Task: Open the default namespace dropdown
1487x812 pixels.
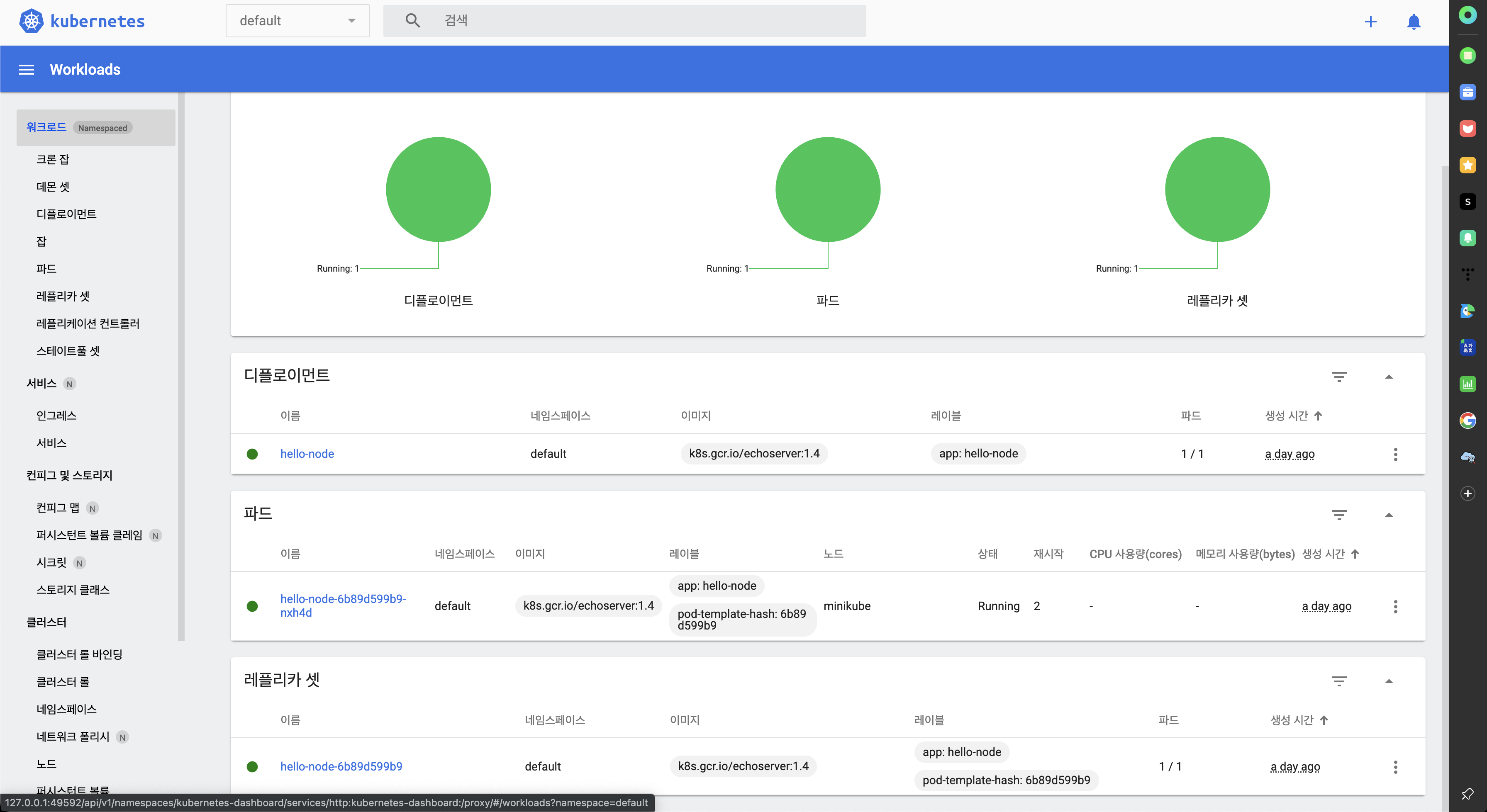Action: (x=297, y=21)
